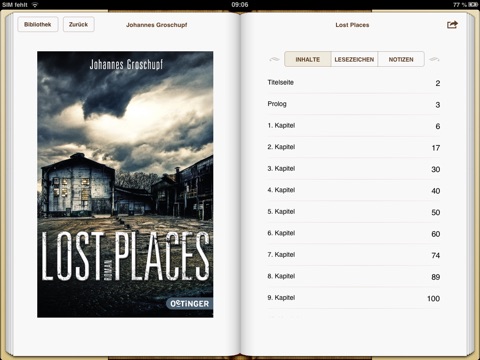Tap the Wi-Fi status icon
The height and width of the screenshot is (360, 480).
(x=35, y=5)
